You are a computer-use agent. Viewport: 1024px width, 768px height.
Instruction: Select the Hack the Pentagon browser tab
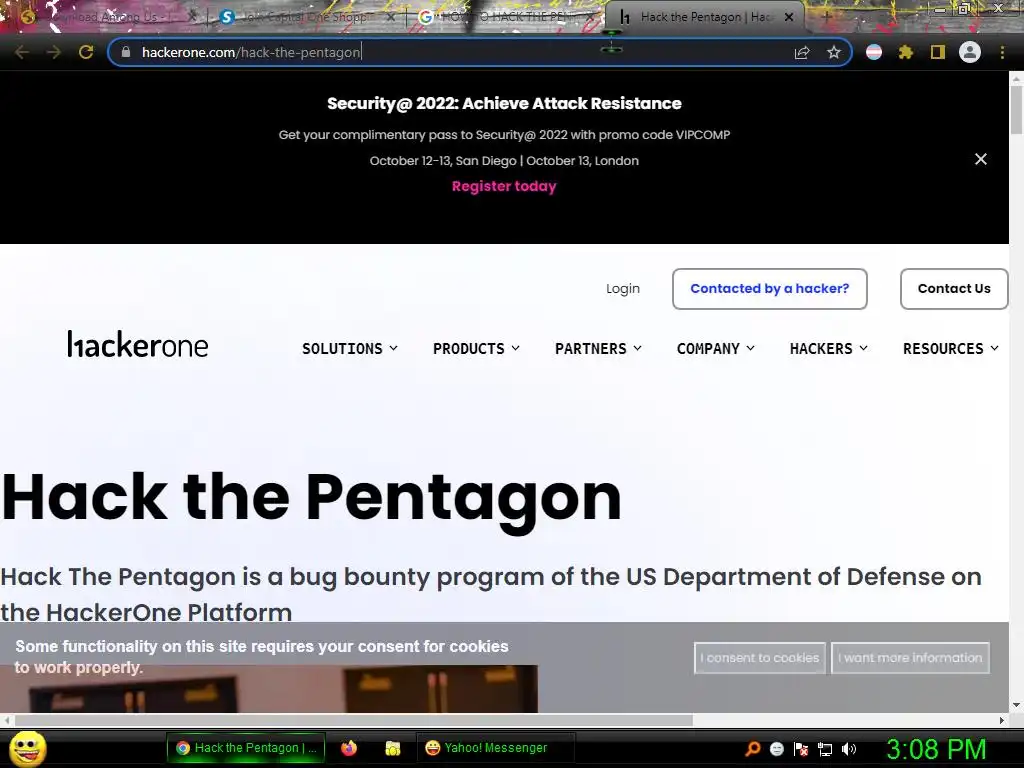click(x=705, y=17)
